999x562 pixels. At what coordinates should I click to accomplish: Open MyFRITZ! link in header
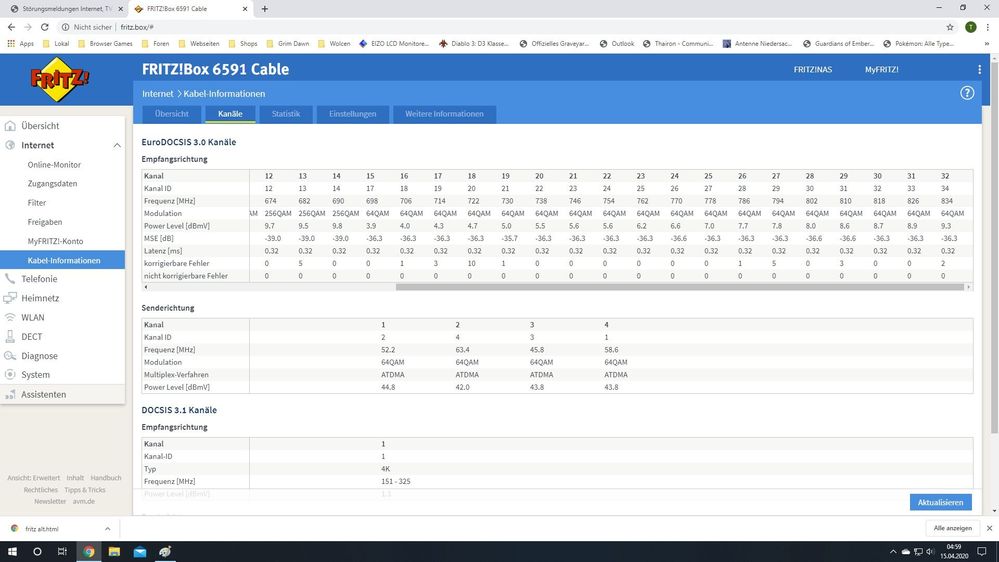click(881, 69)
